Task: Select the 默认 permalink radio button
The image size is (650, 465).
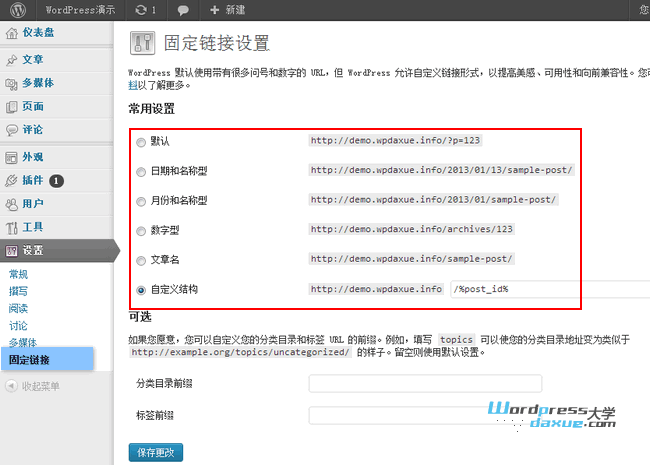Action: (x=140, y=141)
